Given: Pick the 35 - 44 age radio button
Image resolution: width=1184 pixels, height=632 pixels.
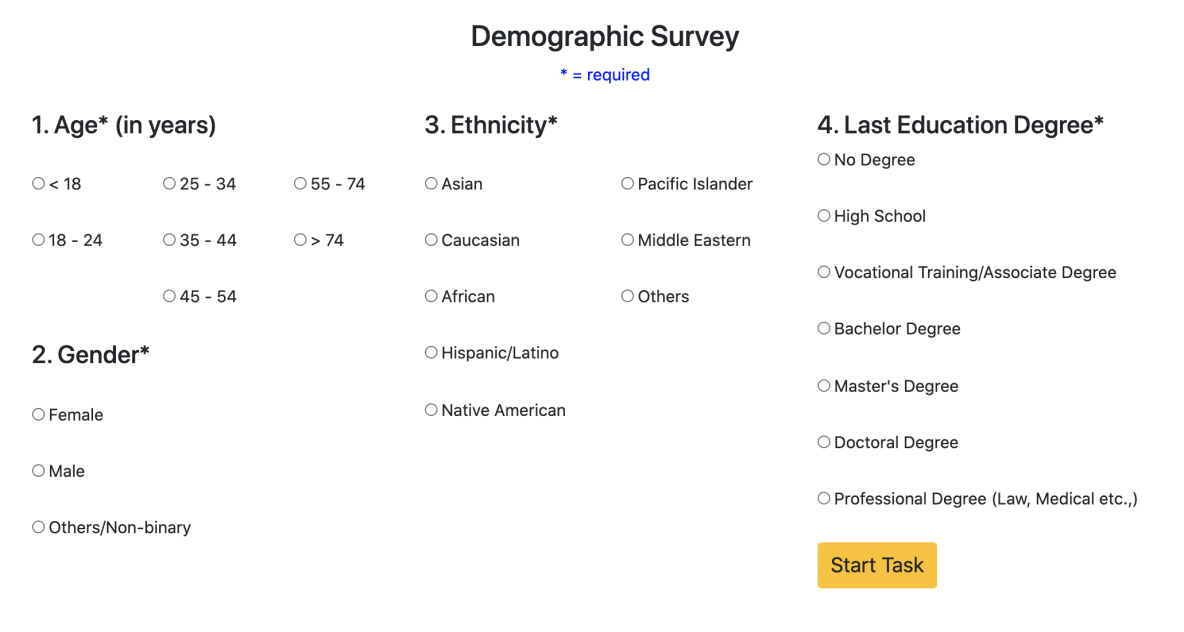Looking at the screenshot, I should click(x=169, y=240).
